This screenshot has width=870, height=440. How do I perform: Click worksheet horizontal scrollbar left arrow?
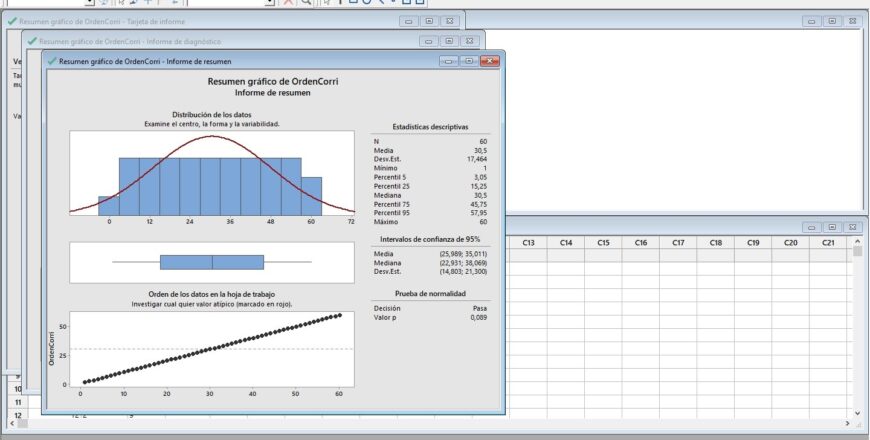pos(12,423)
